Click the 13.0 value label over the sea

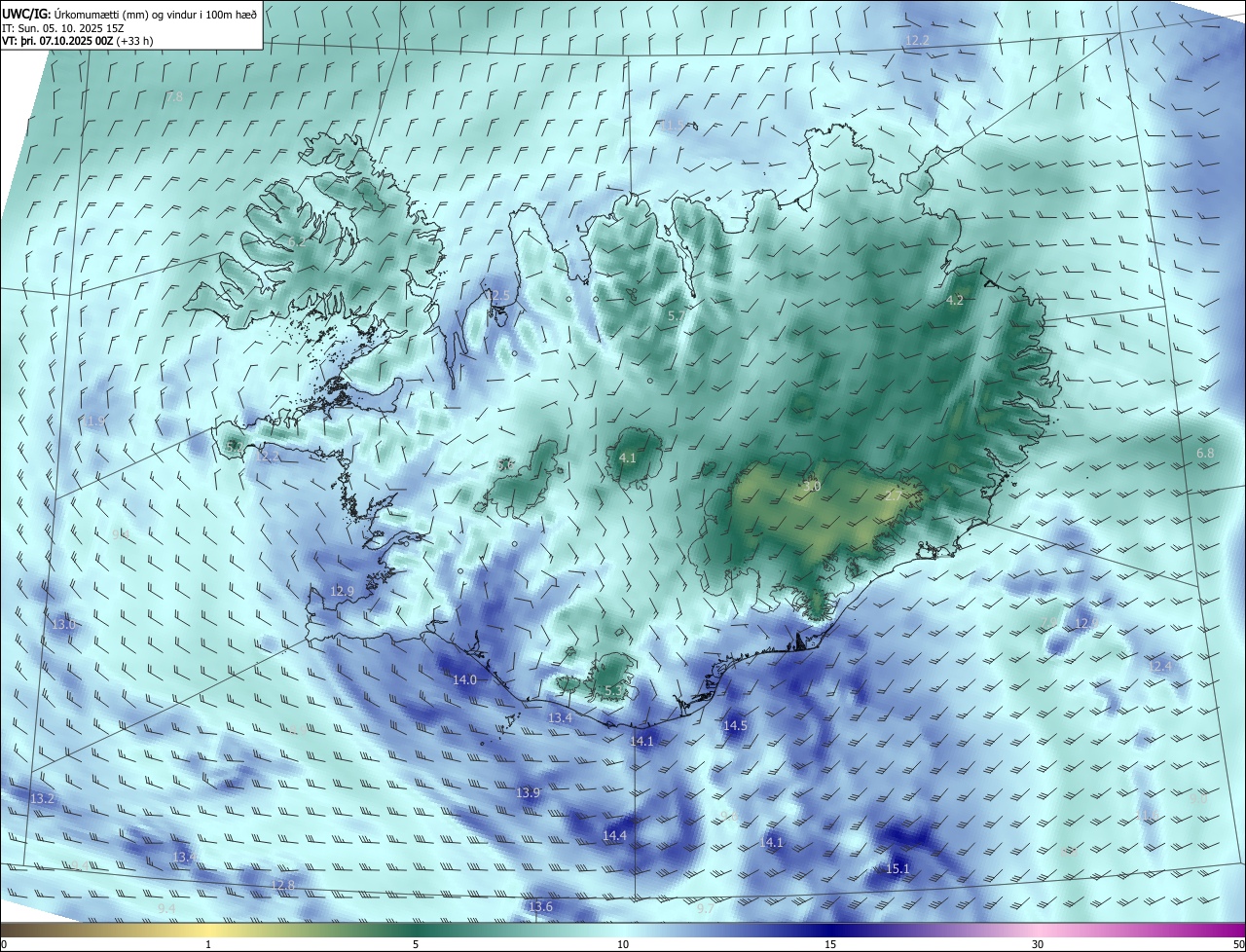(63, 624)
